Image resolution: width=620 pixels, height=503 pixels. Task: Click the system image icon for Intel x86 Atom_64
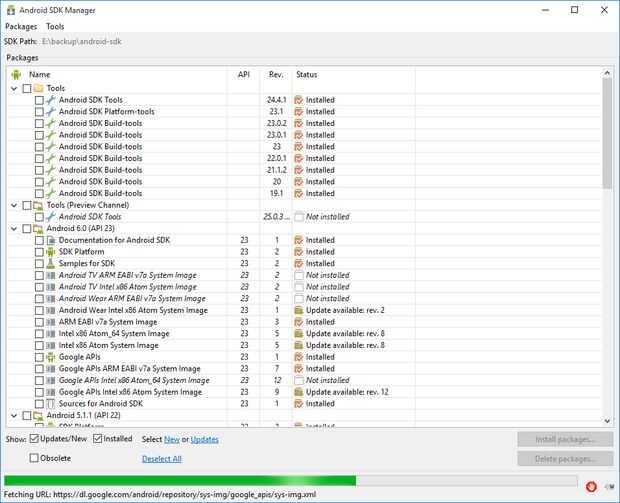[x=51, y=334]
